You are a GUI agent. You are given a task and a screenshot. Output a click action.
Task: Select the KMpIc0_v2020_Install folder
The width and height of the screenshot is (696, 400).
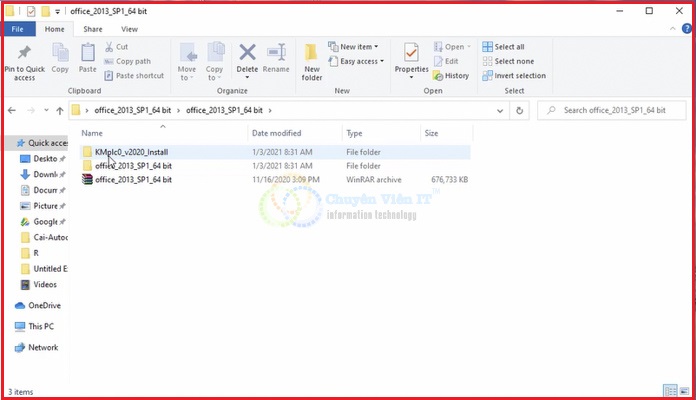pyautogui.click(x=275, y=152)
